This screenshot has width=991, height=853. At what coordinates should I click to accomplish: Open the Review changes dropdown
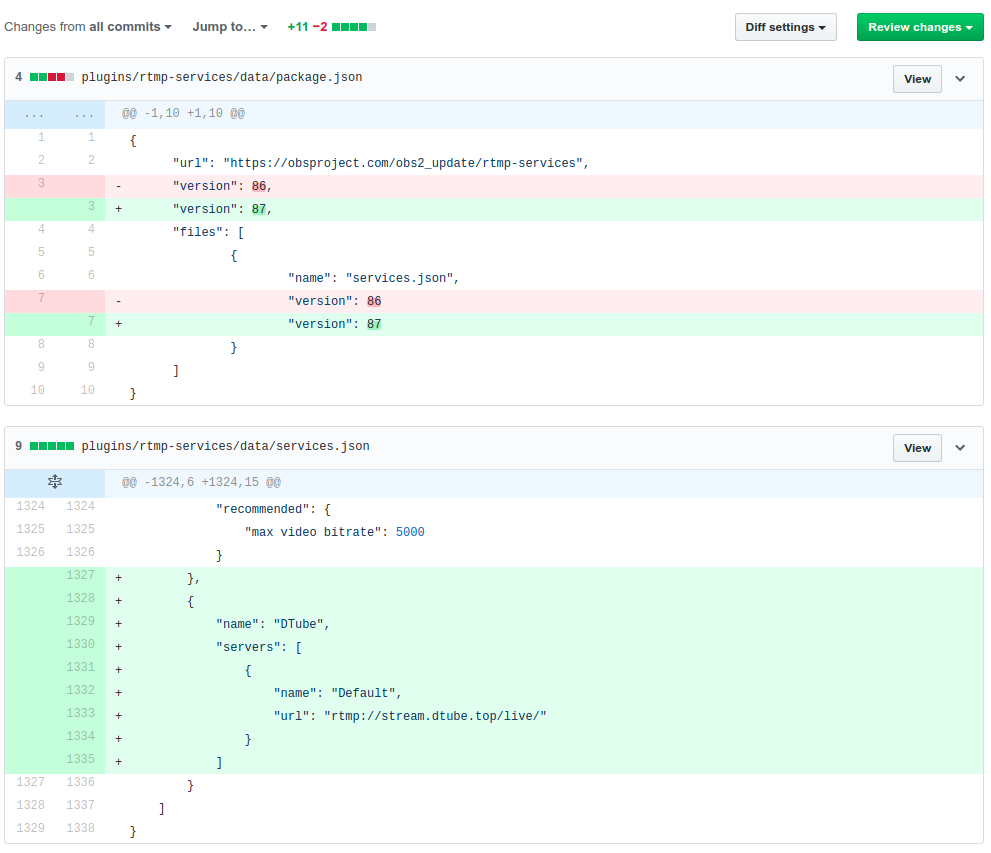(x=920, y=27)
